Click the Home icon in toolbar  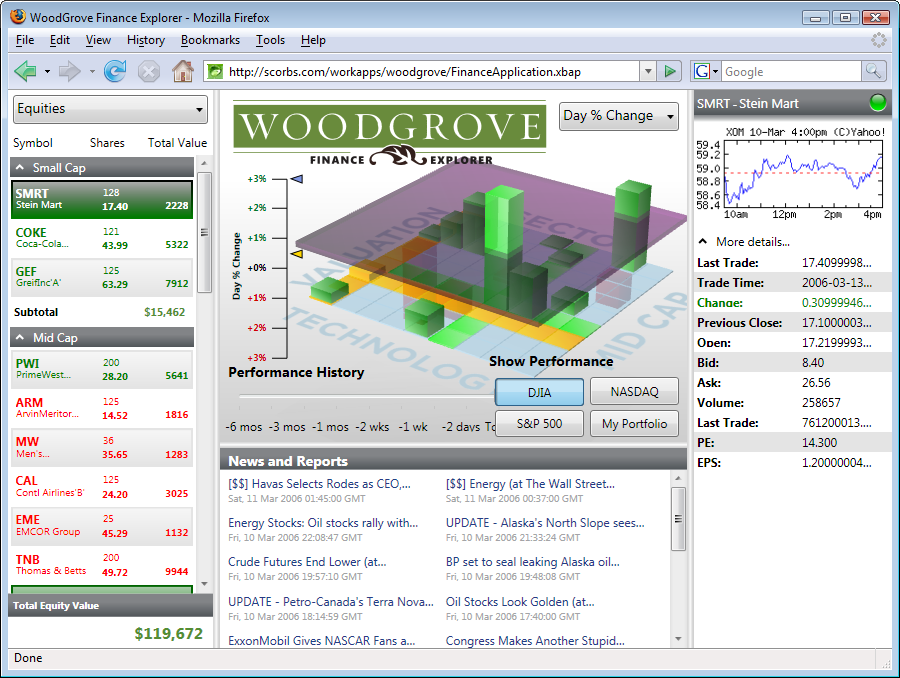(x=182, y=71)
